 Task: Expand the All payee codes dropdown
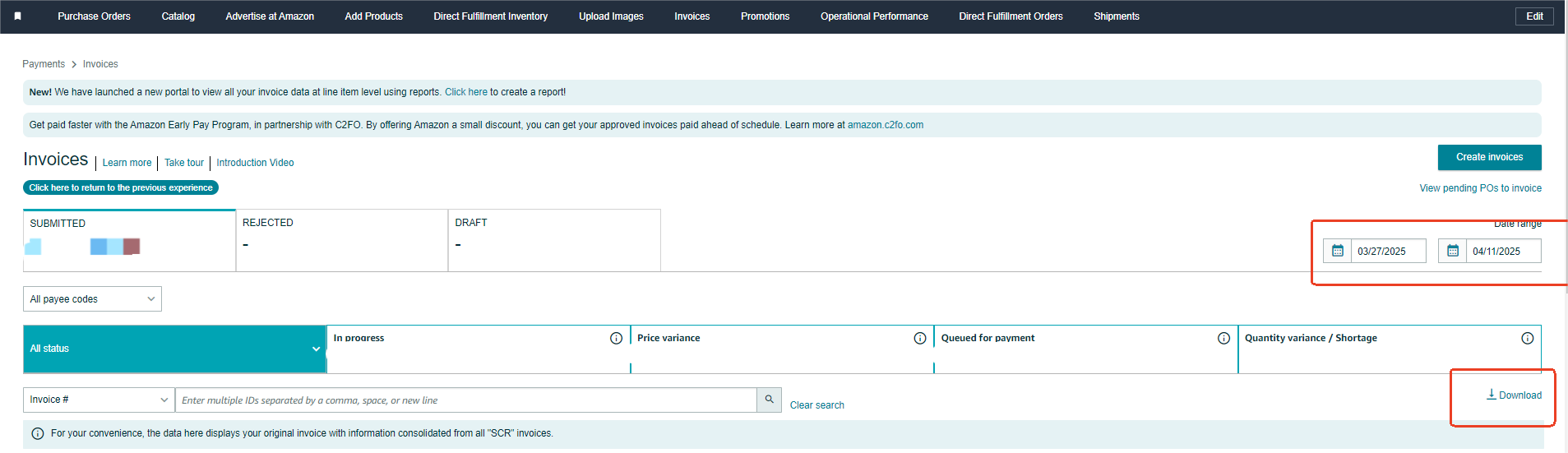[92, 299]
